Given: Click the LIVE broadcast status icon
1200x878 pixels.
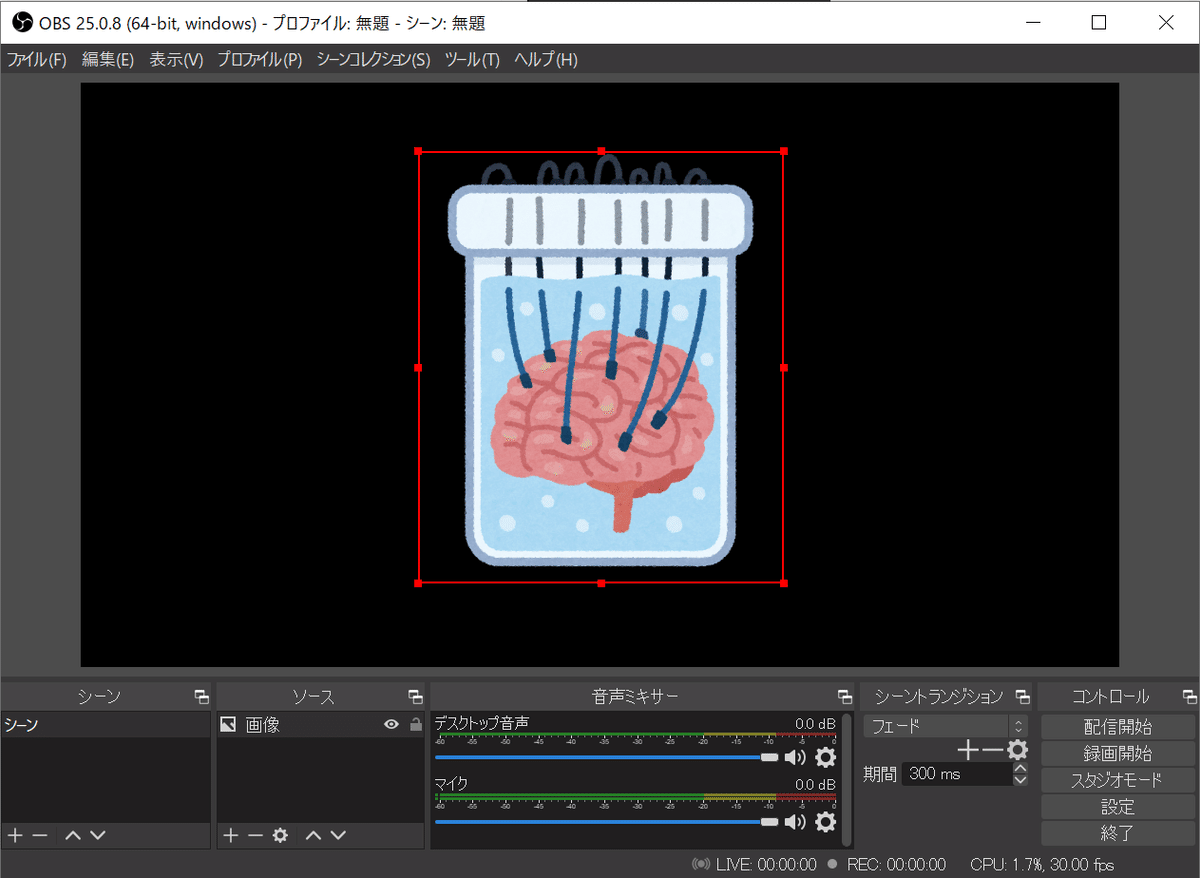Looking at the screenshot, I should pyautogui.click(x=702, y=864).
